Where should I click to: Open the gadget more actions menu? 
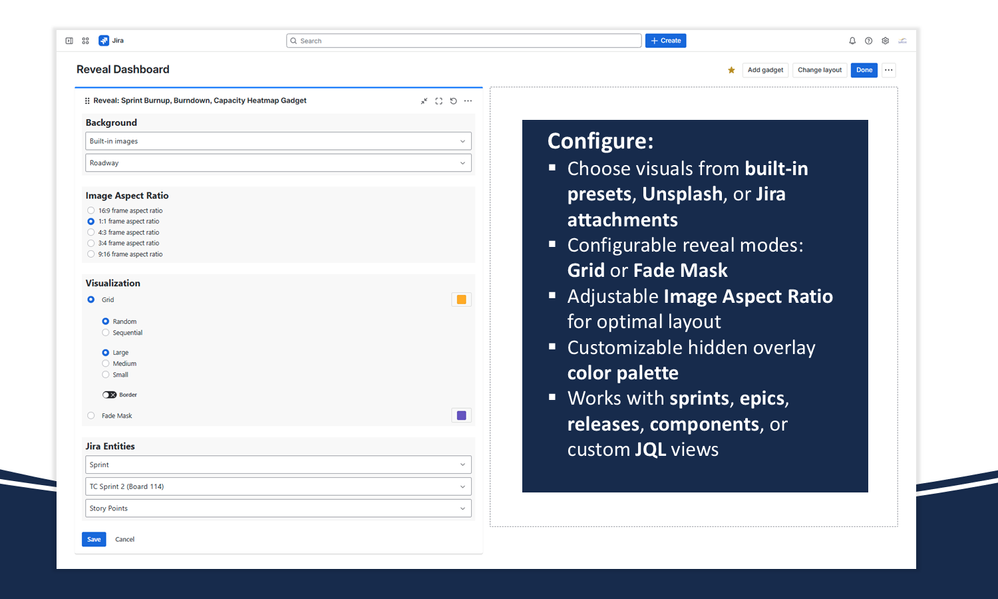tap(468, 101)
